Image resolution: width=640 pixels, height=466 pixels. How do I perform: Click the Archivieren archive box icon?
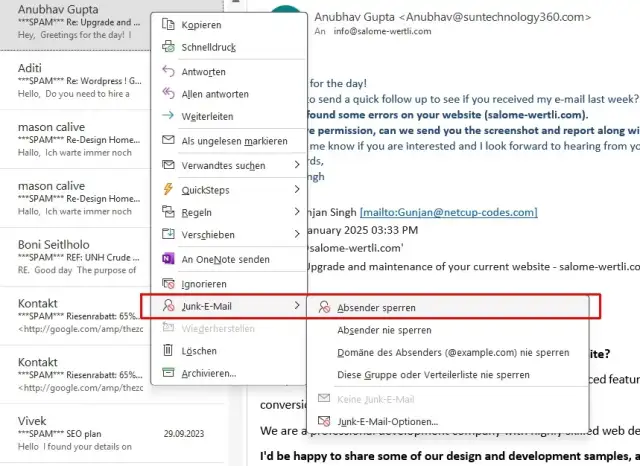click(168, 373)
